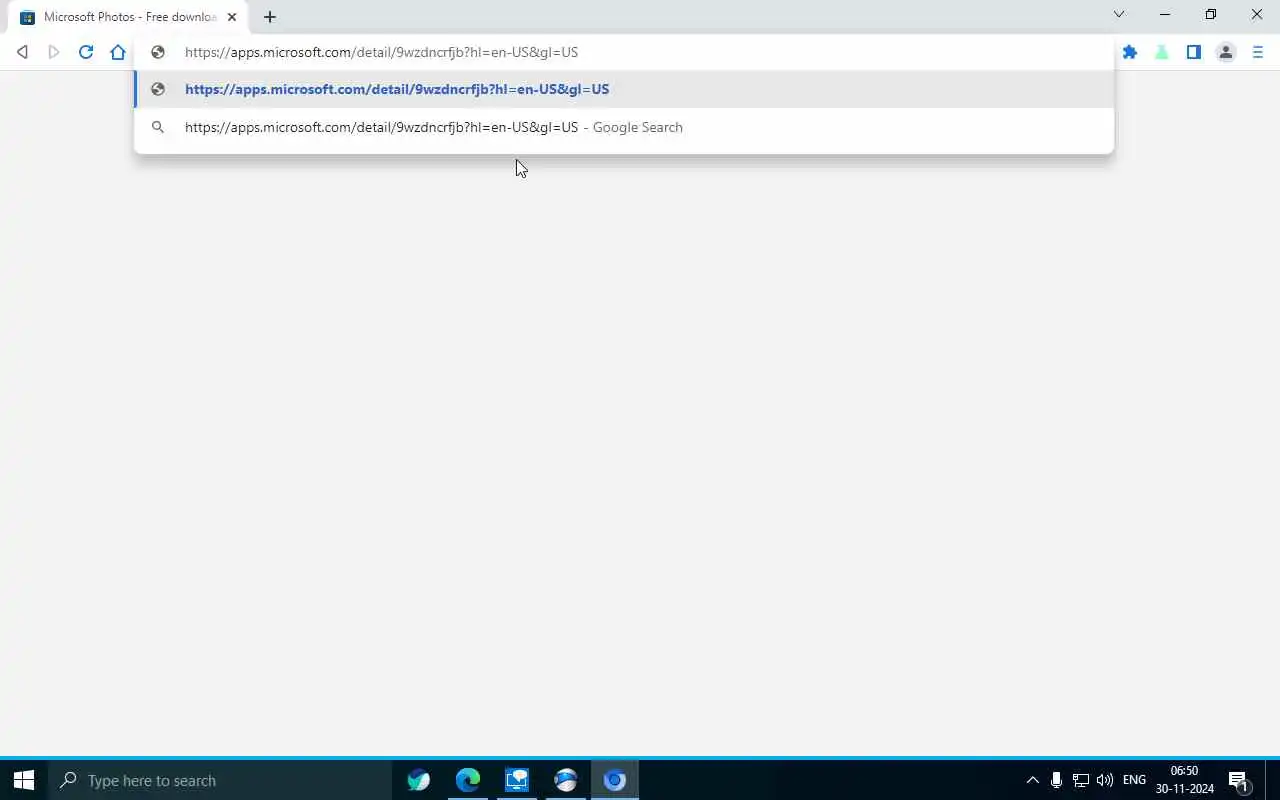Switch to the Microsoft Photos tab
Image resolution: width=1280 pixels, height=800 pixels.
[129, 17]
